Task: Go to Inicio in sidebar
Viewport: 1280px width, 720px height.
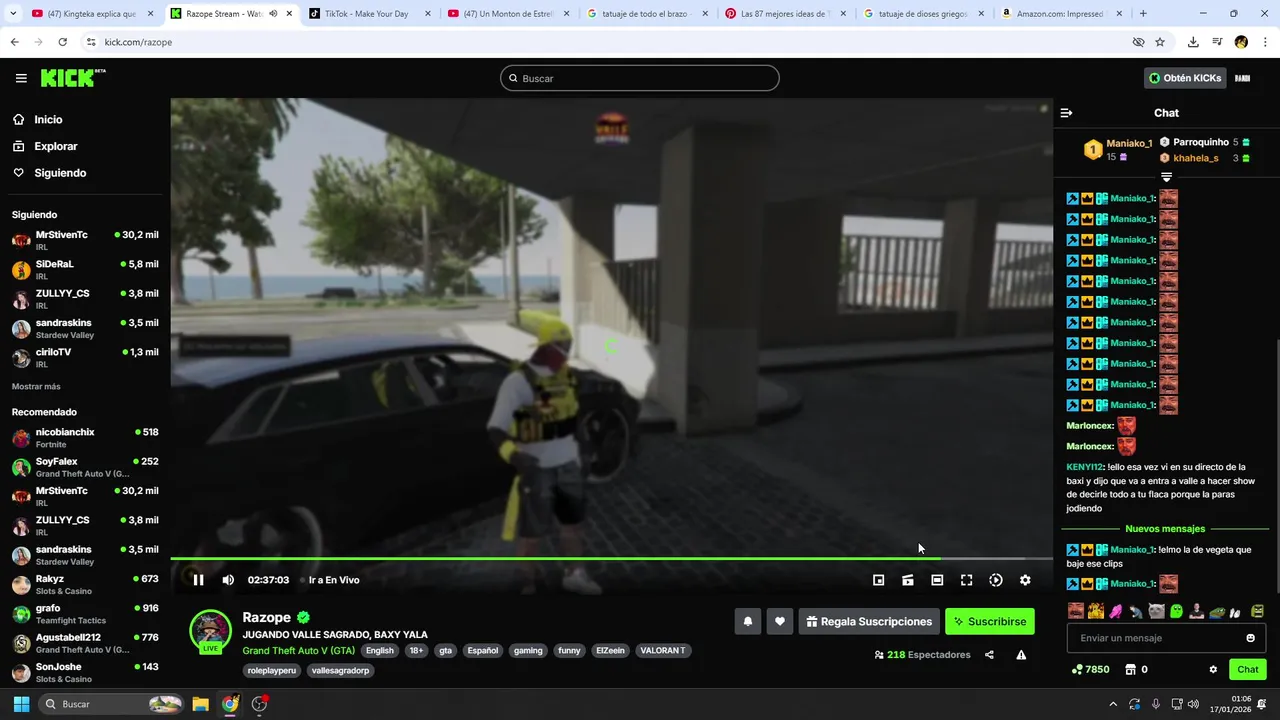Action: tap(48, 119)
